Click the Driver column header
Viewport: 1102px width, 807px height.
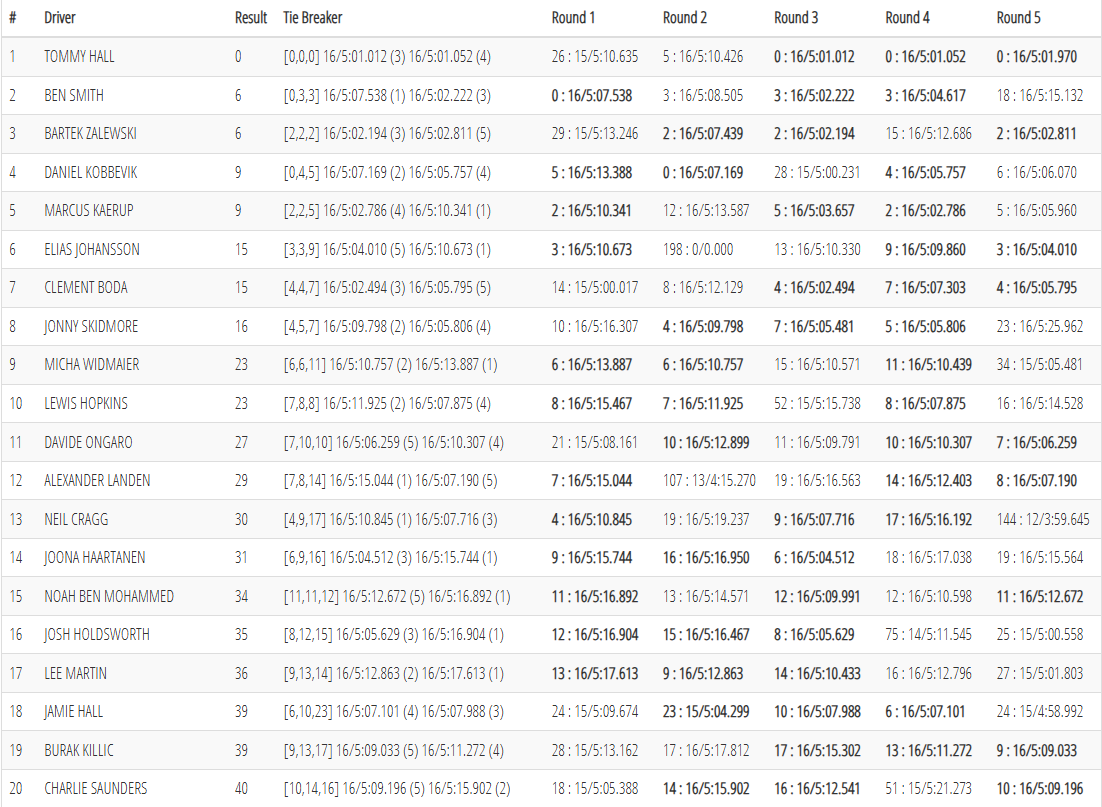(x=59, y=18)
